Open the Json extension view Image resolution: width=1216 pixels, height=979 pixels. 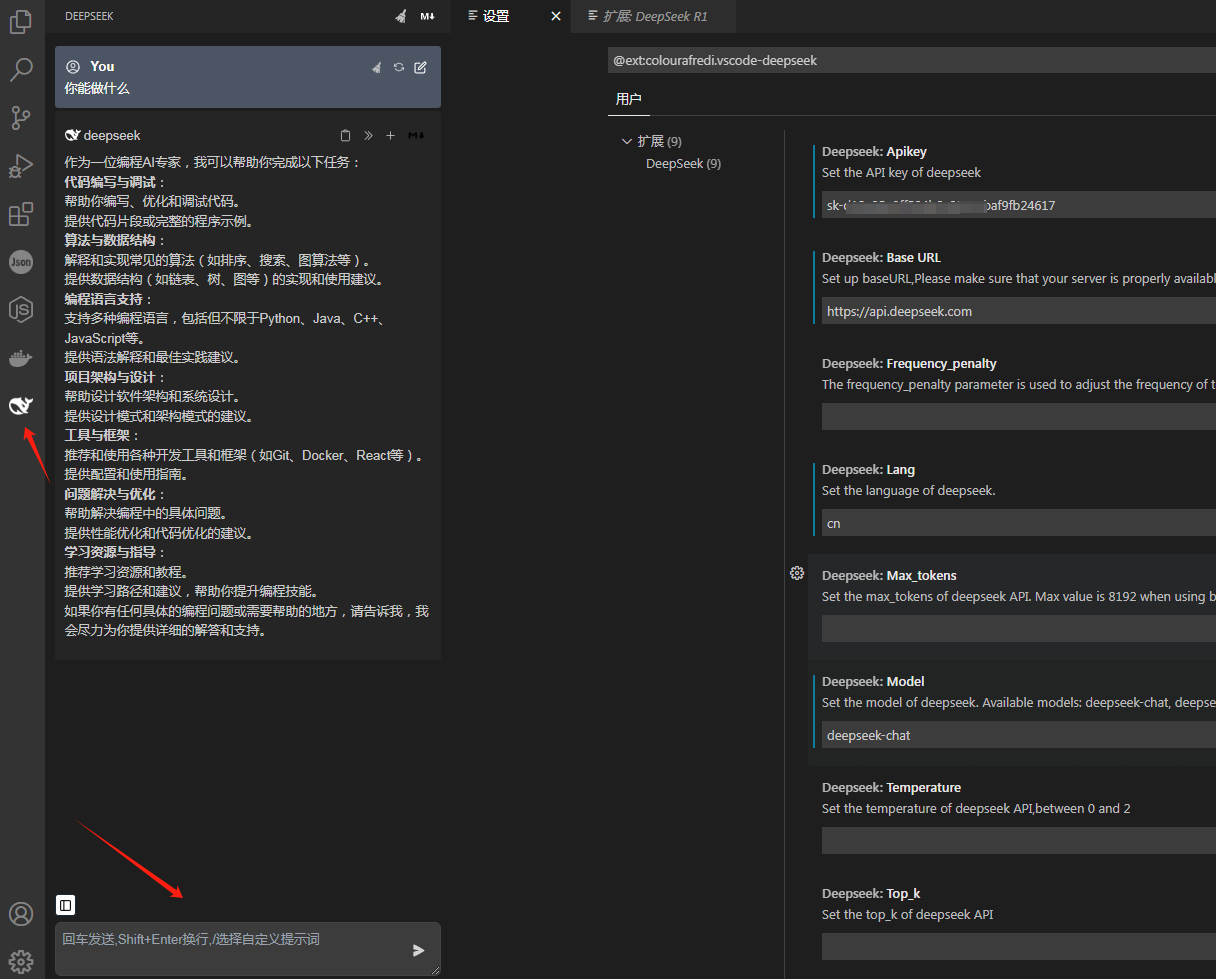pyautogui.click(x=21, y=262)
